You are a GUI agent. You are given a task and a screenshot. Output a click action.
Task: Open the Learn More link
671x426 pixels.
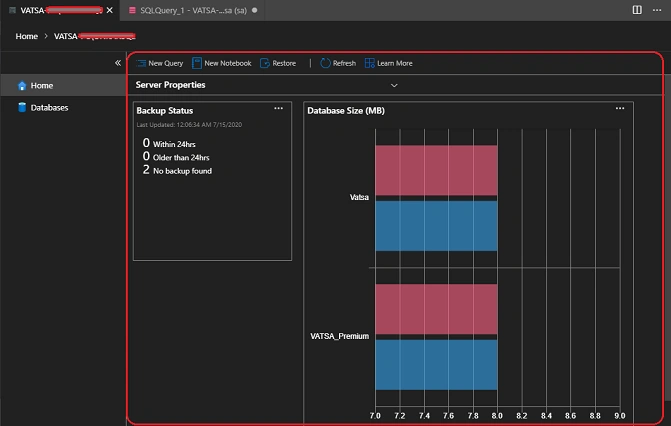coord(389,63)
